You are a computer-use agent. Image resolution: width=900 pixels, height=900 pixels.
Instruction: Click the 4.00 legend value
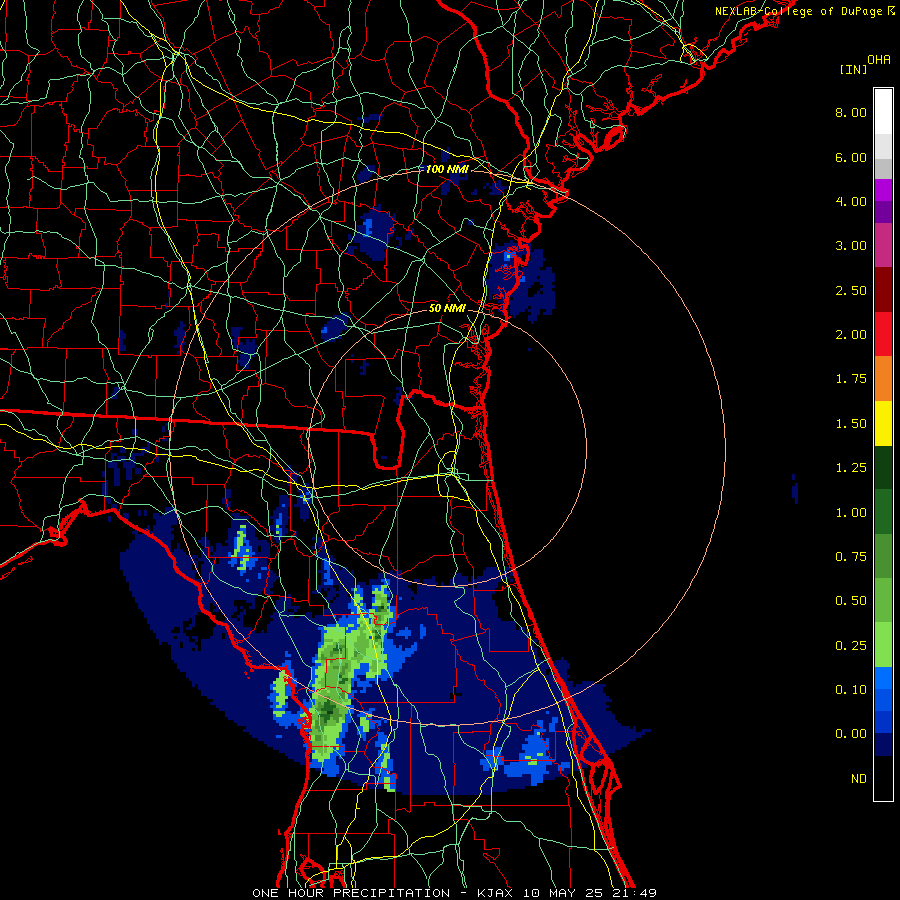pyautogui.click(x=851, y=201)
